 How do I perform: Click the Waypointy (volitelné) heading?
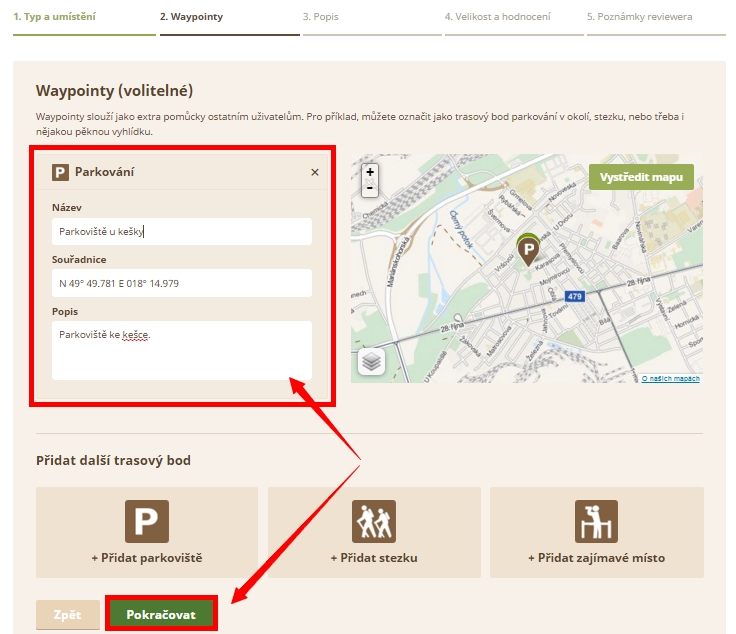[x=115, y=91]
